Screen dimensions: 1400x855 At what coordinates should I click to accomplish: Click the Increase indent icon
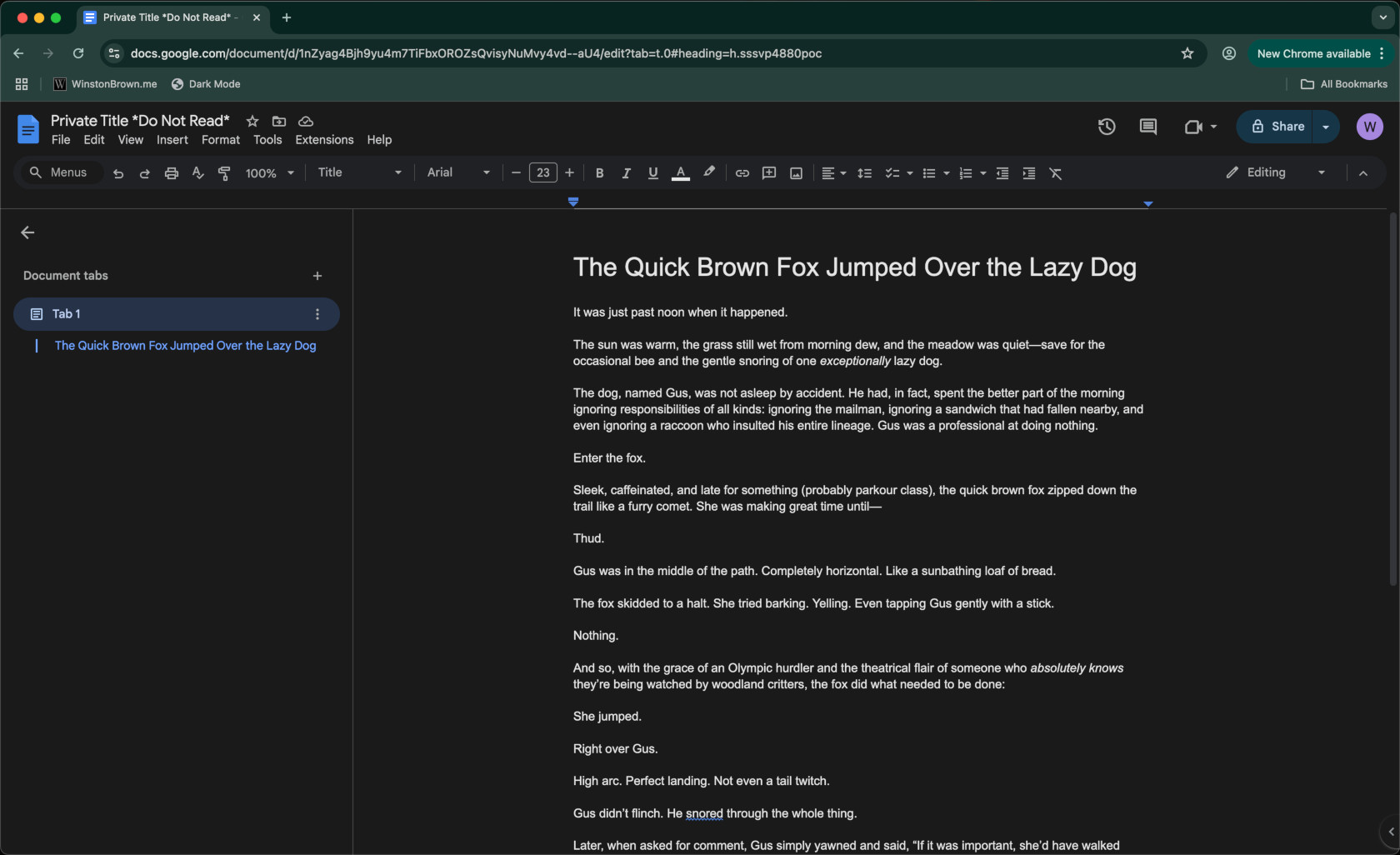click(1029, 173)
